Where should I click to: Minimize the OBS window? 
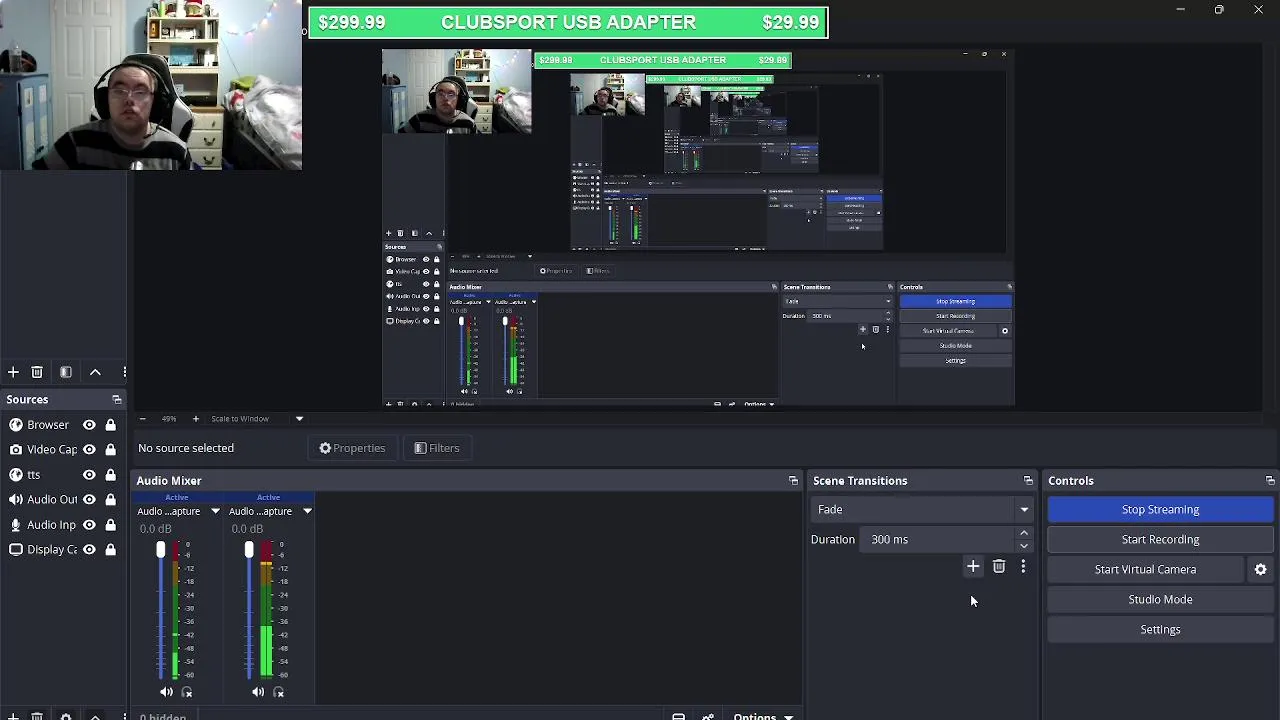click(1180, 10)
